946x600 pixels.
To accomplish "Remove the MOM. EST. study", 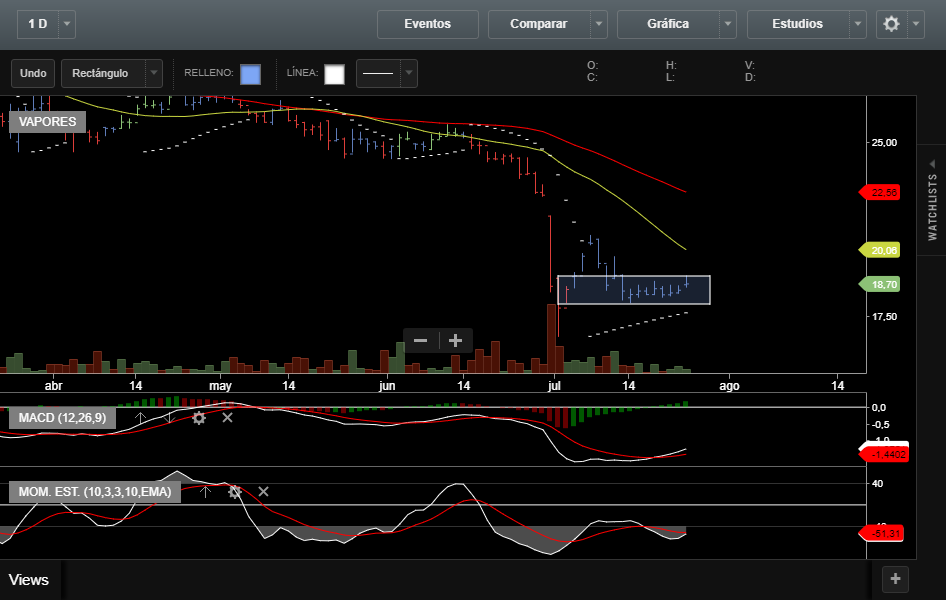I will coord(263,491).
